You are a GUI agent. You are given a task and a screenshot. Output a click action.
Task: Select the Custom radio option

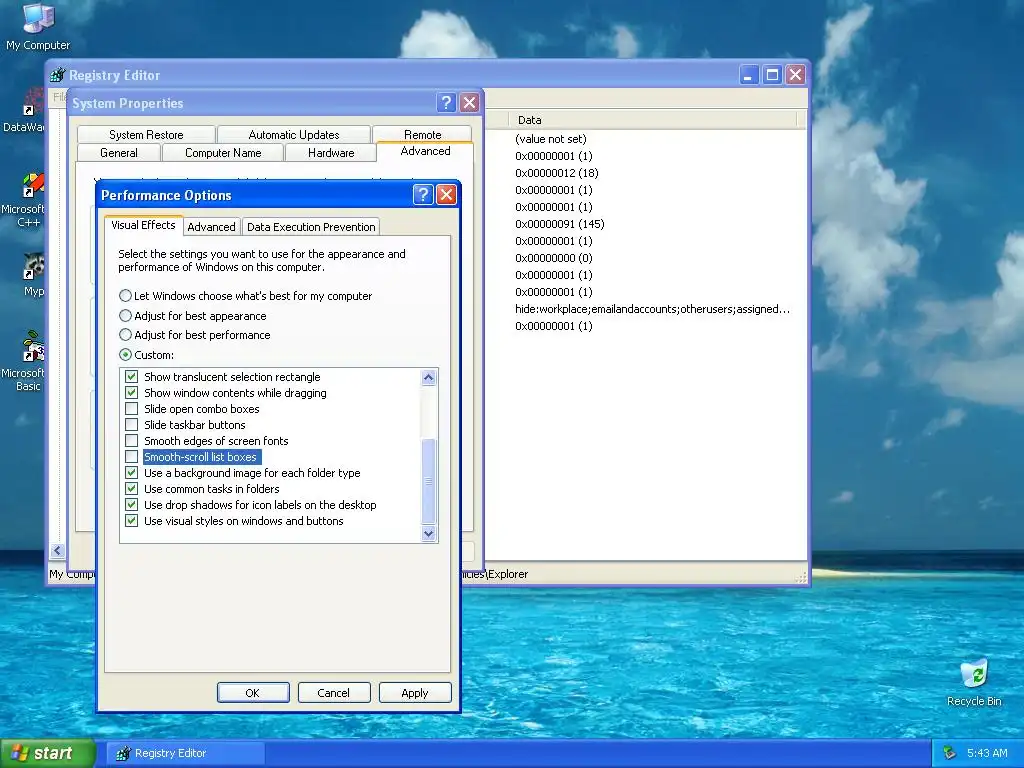(125, 355)
